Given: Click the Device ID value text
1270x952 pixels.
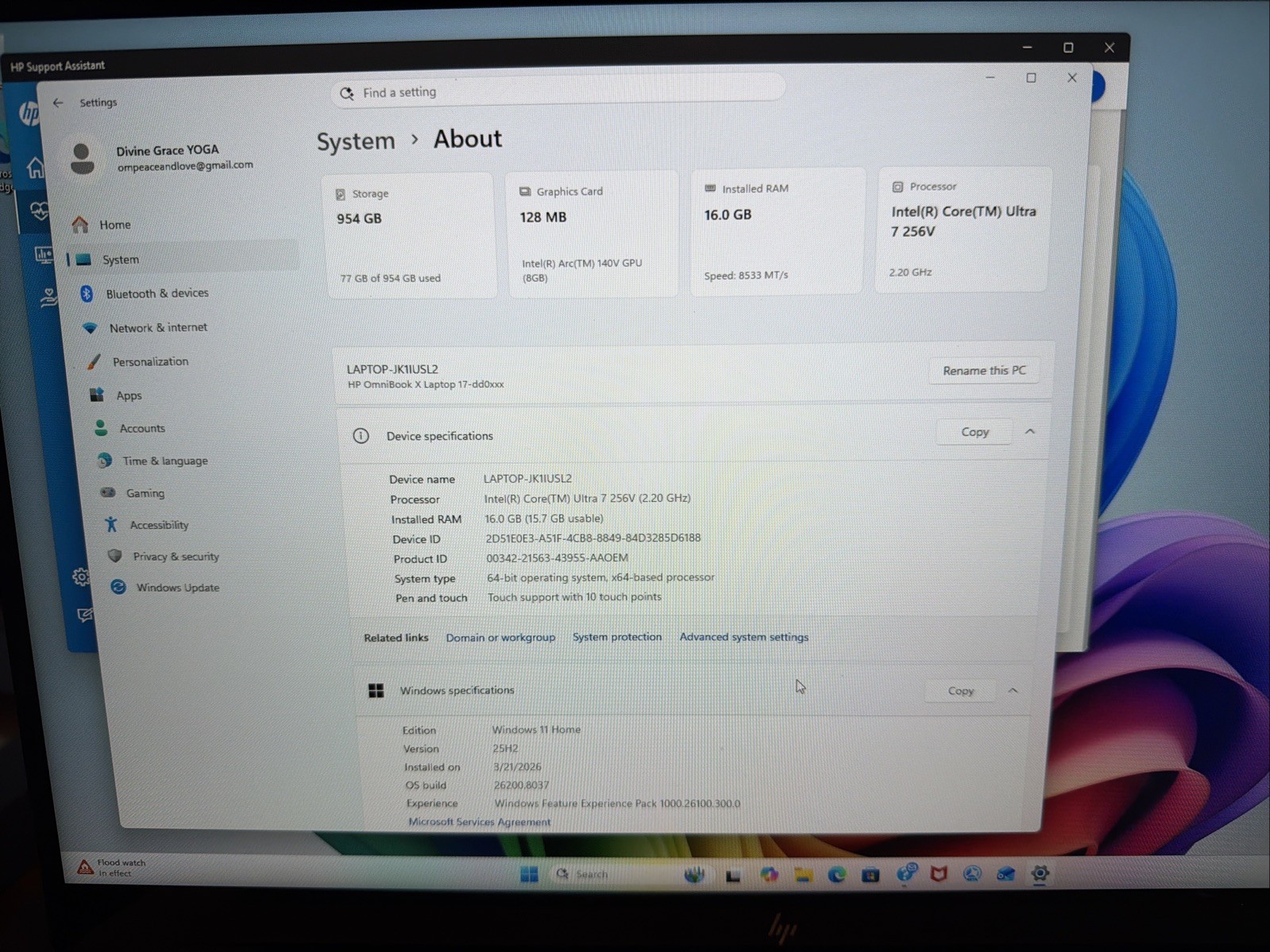Looking at the screenshot, I should coord(593,538).
